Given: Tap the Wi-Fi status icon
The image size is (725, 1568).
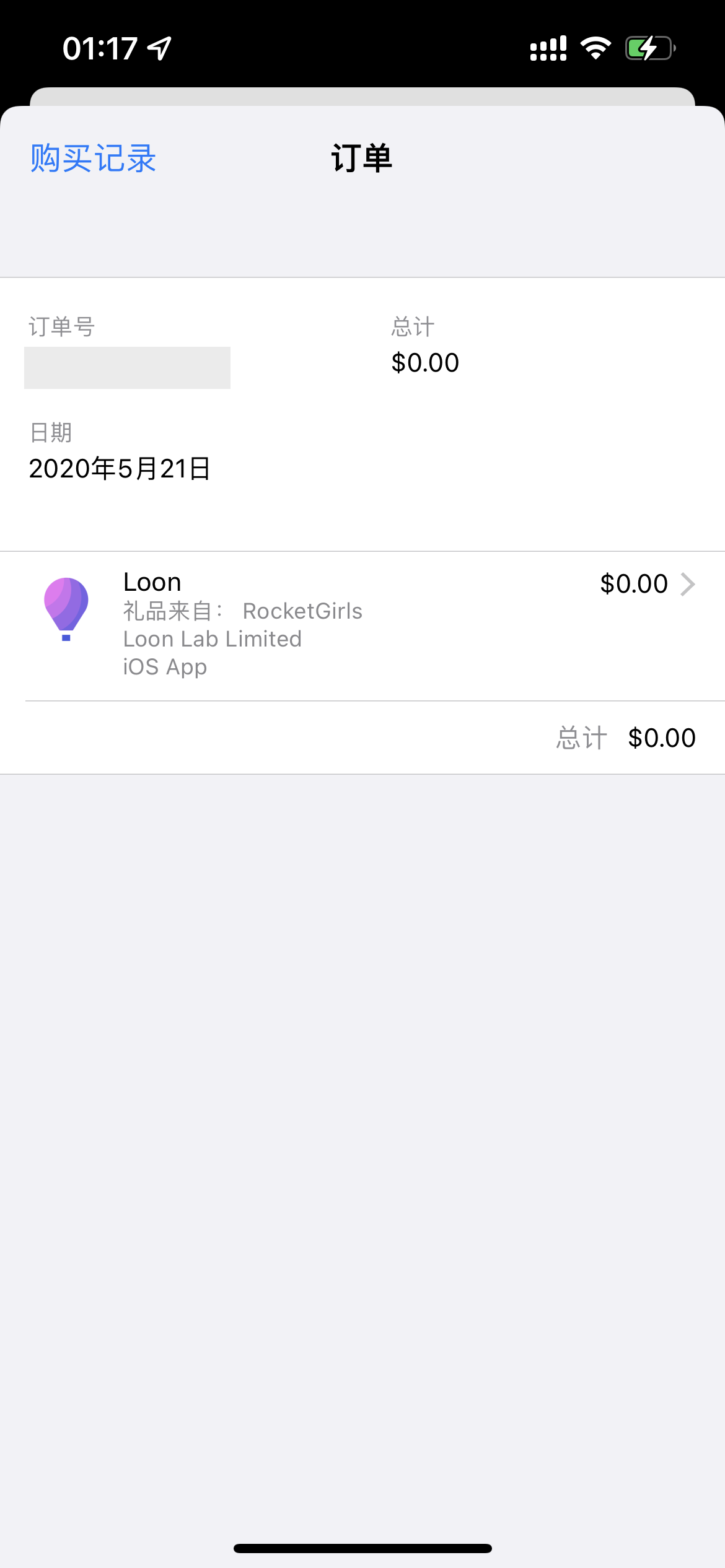Looking at the screenshot, I should tap(595, 48).
